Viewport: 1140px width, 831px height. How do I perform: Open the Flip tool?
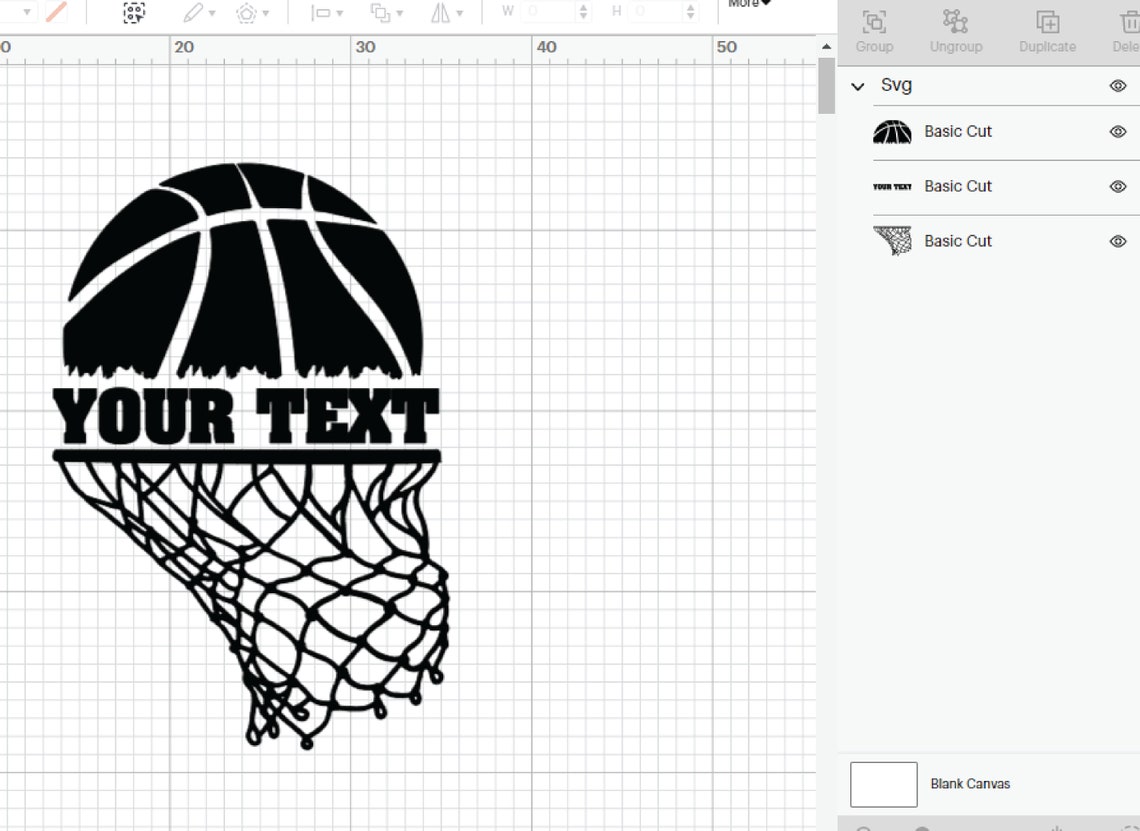[440, 13]
